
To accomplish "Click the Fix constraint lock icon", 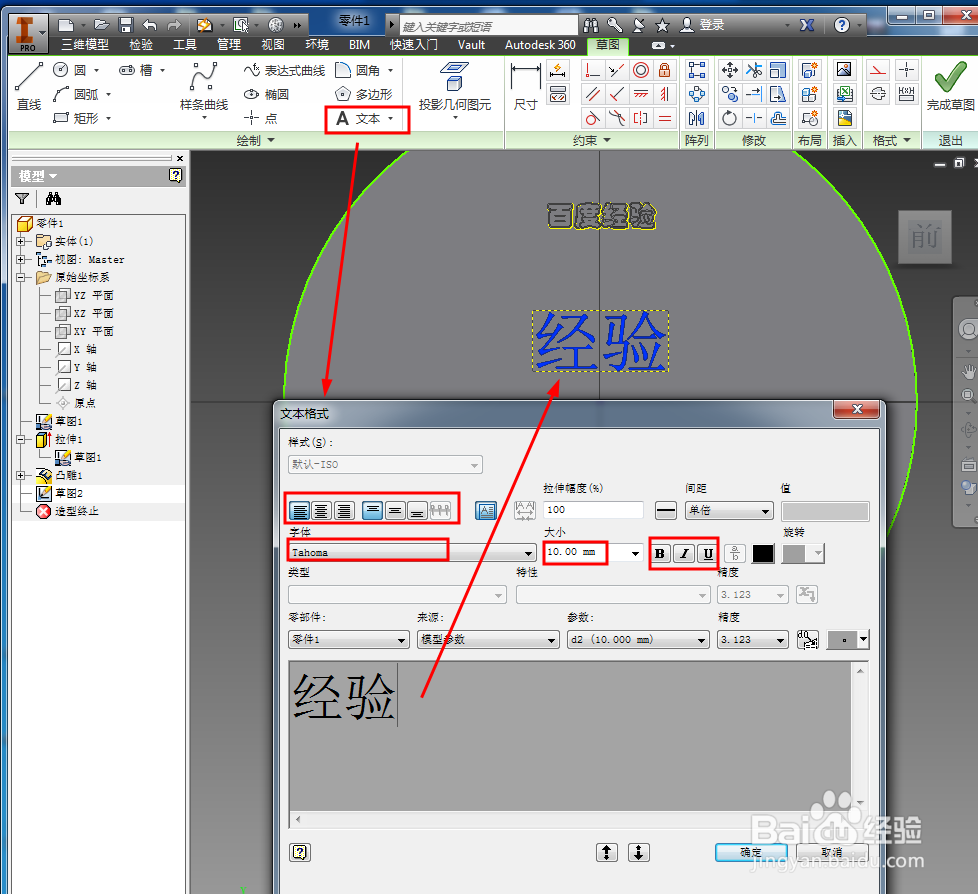I will 664,70.
